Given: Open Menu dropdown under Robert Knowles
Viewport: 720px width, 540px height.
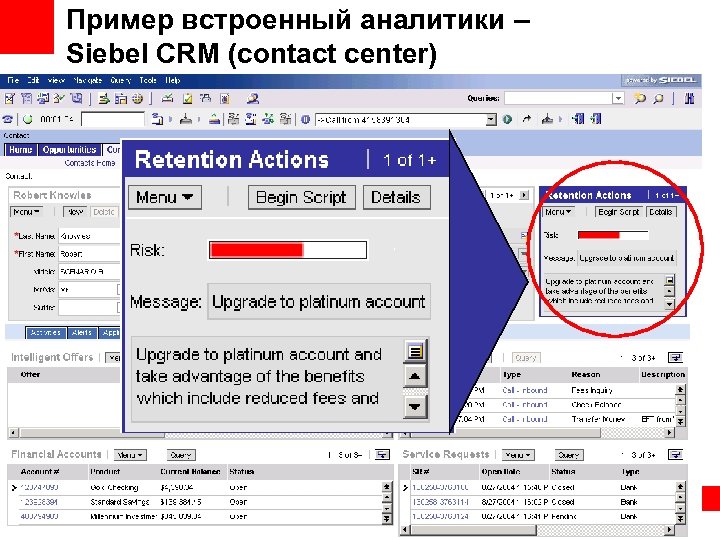Looking at the screenshot, I should coord(26,212).
